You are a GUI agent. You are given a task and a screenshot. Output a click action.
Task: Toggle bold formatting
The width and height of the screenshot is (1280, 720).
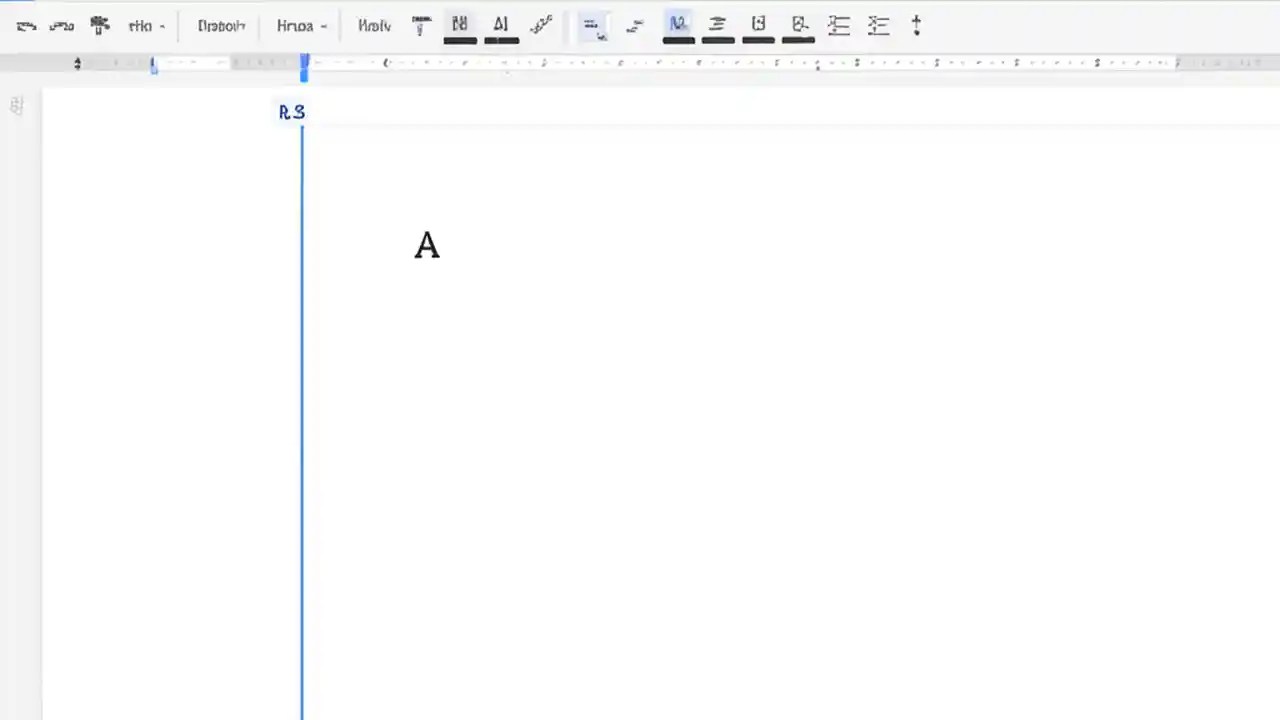[x=459, y=25]
